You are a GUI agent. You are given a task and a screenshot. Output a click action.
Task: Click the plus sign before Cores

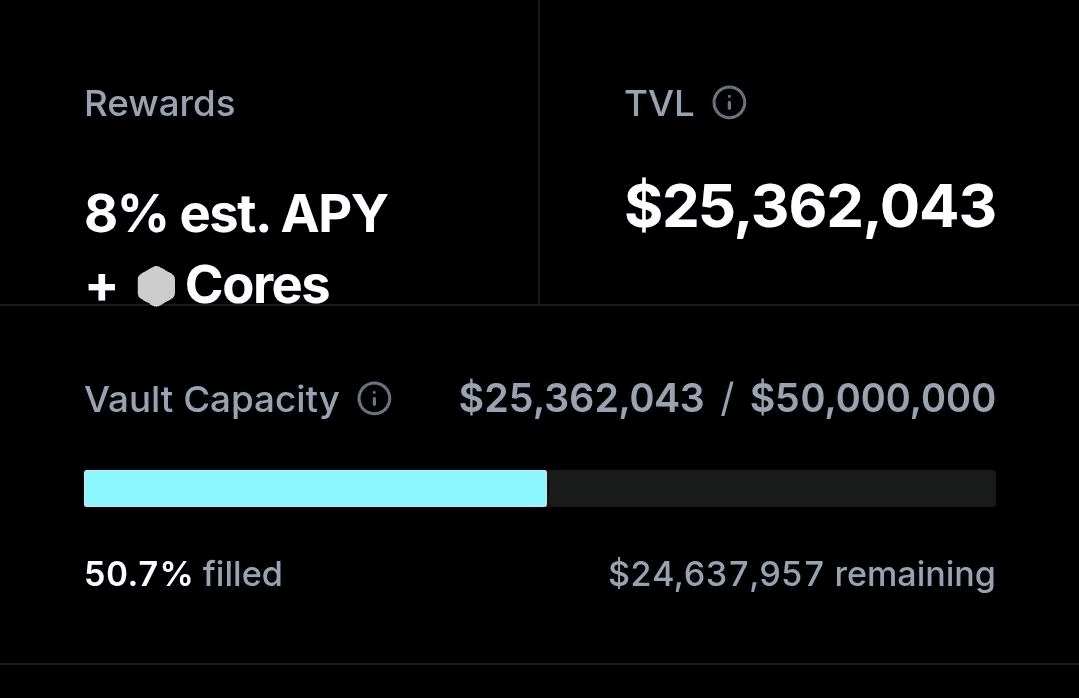click(x=101, y=287)
